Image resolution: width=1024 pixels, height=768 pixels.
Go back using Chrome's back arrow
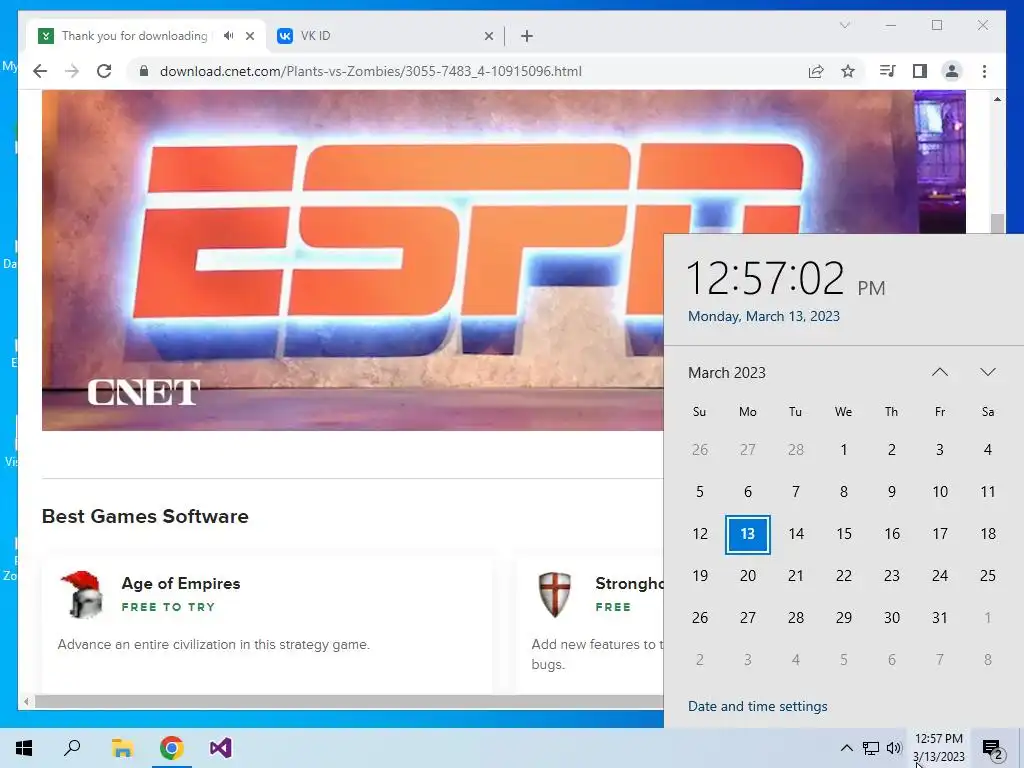click(40, 71)
